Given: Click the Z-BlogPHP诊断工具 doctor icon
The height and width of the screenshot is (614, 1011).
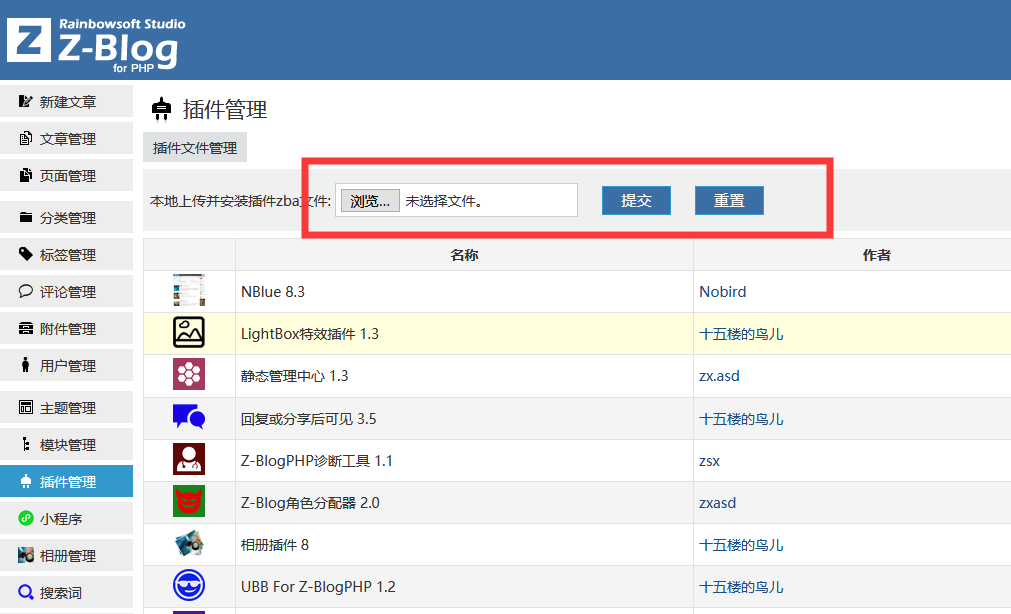Looking at the screenshot, I should click(189, 459).
